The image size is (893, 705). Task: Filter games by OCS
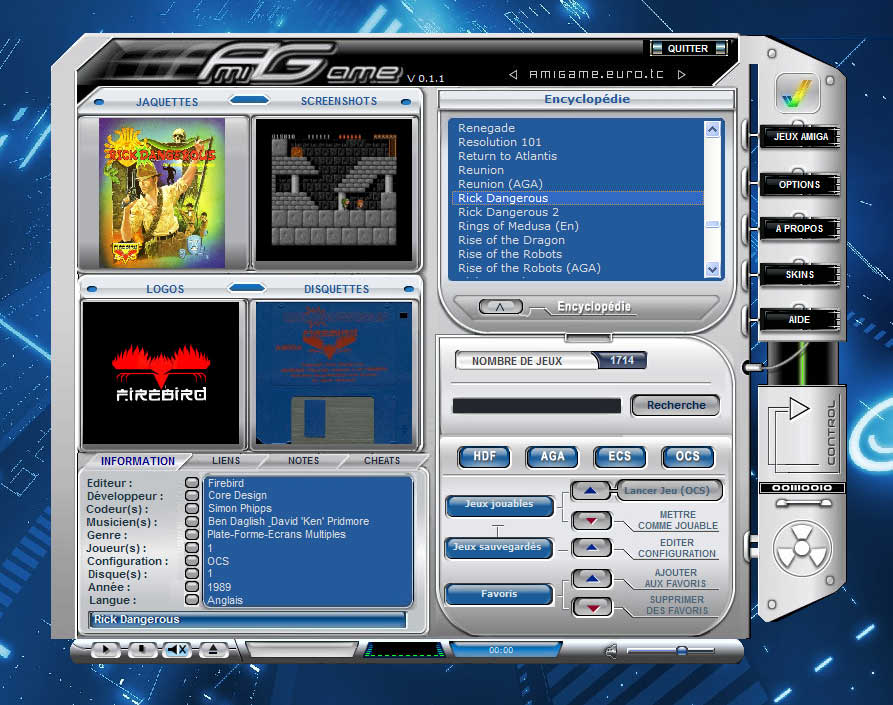click(687, 457)
